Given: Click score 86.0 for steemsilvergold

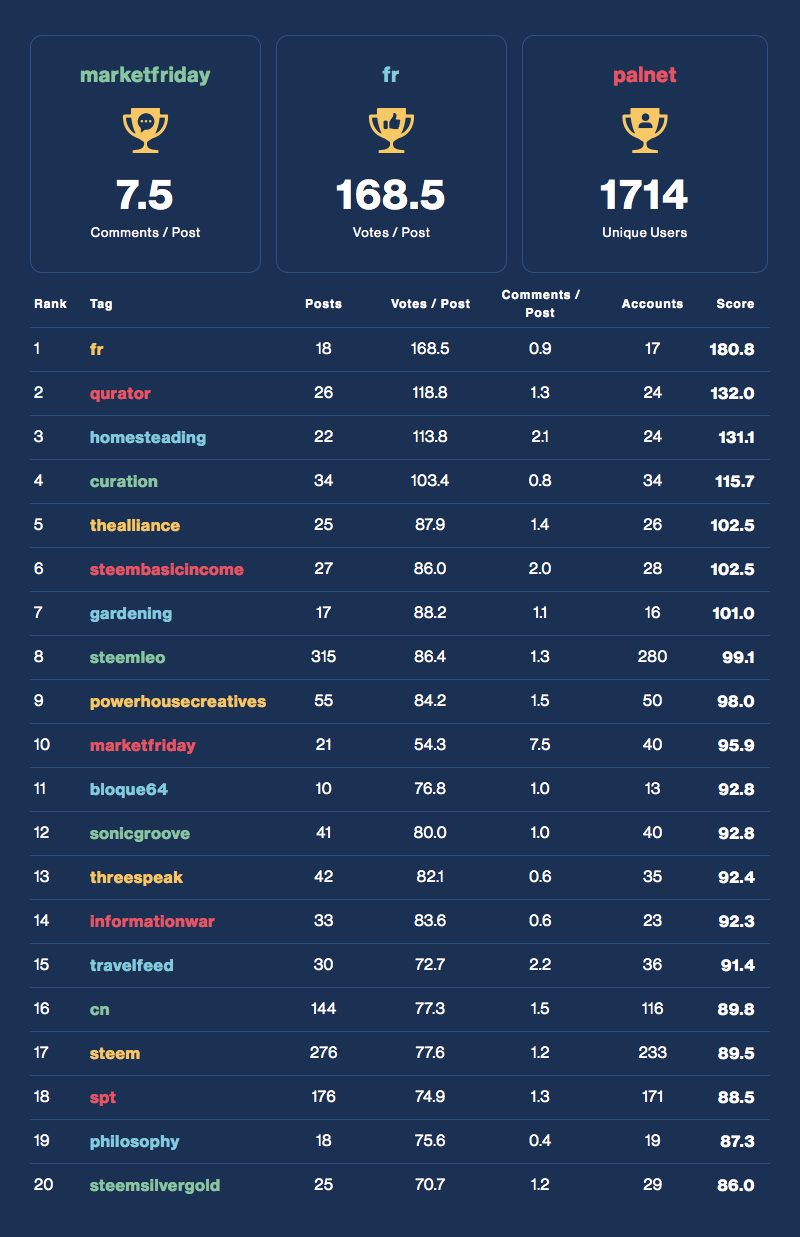Looking at the screenshot, I should click(x=734, y=1185).
